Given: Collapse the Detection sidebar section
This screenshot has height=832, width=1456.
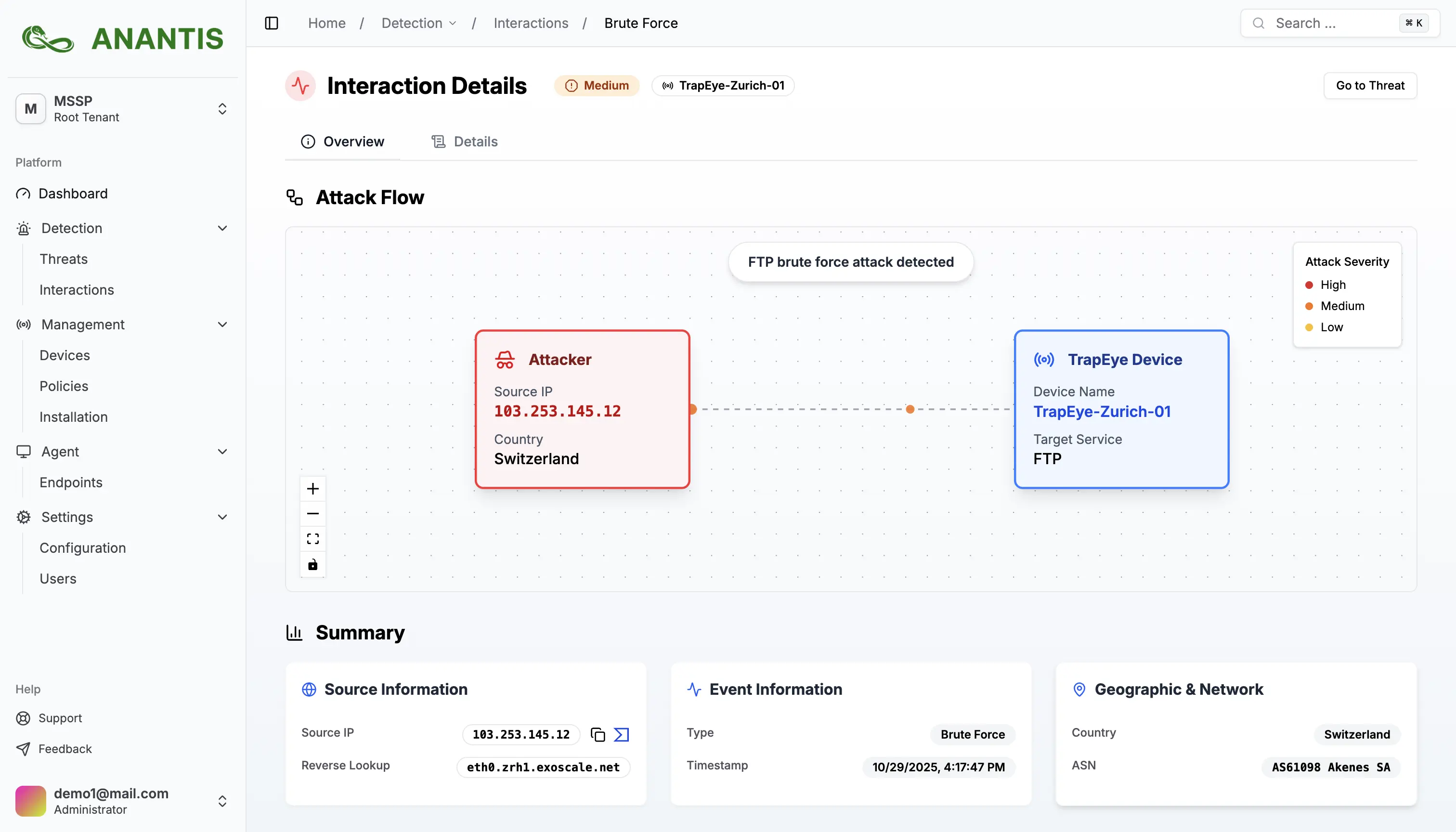Looking at the screenshot, I should 222,228.
